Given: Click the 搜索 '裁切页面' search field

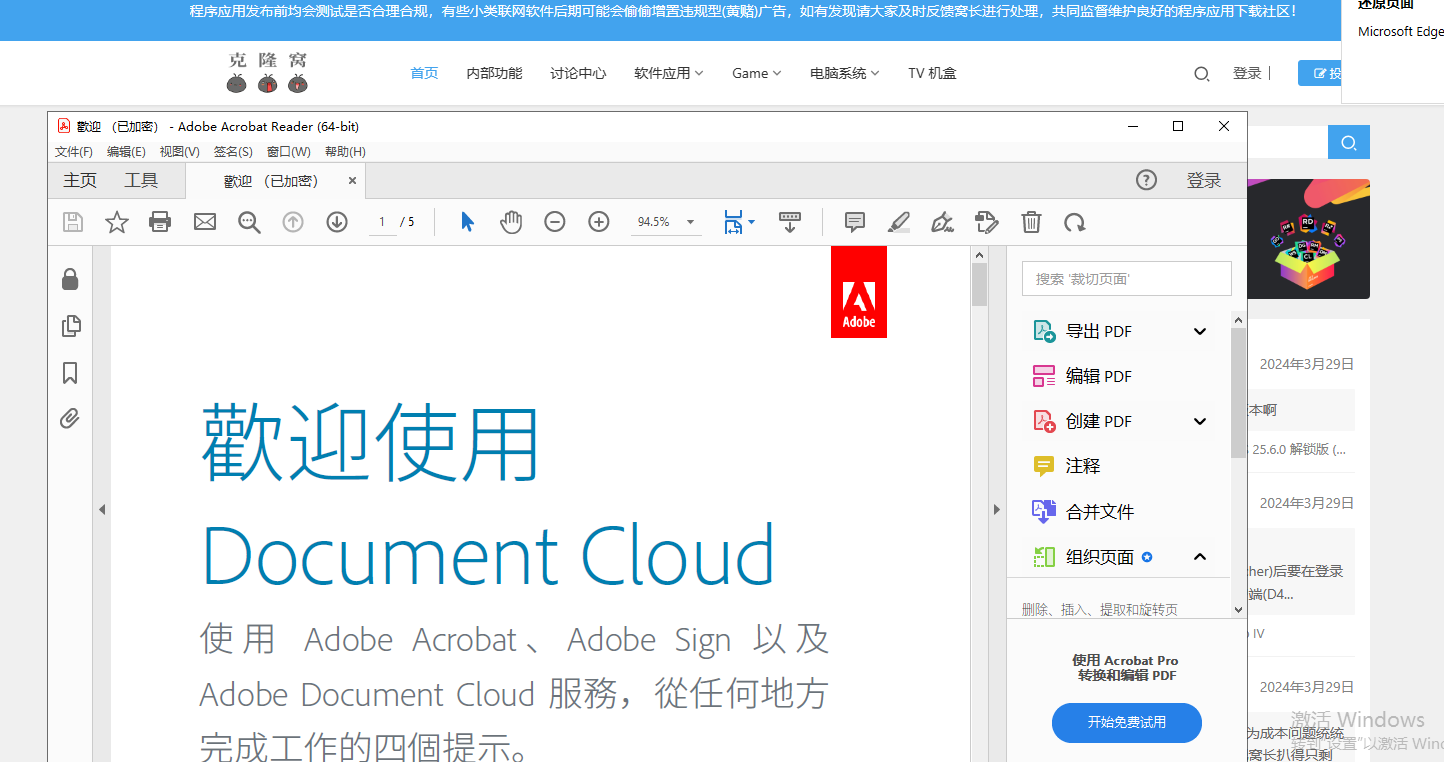Looking at the screenshot, I should [x=1126, y=279].
